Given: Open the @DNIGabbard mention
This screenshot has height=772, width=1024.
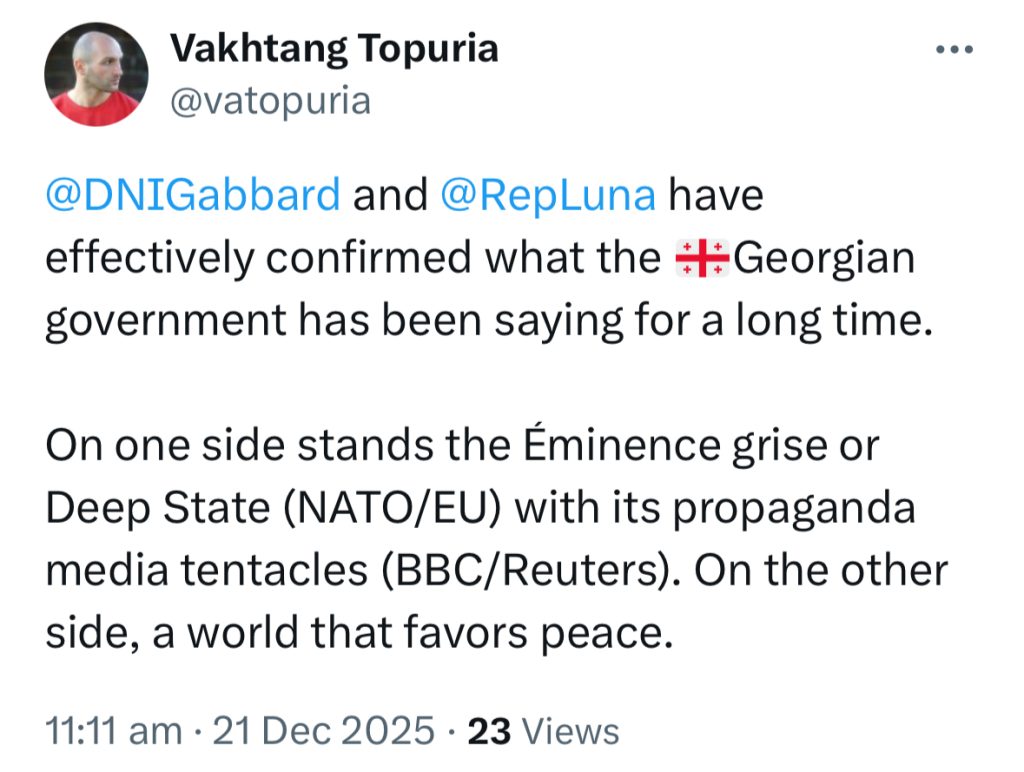Looking at the screenshot, I should (x=193, y=195).
